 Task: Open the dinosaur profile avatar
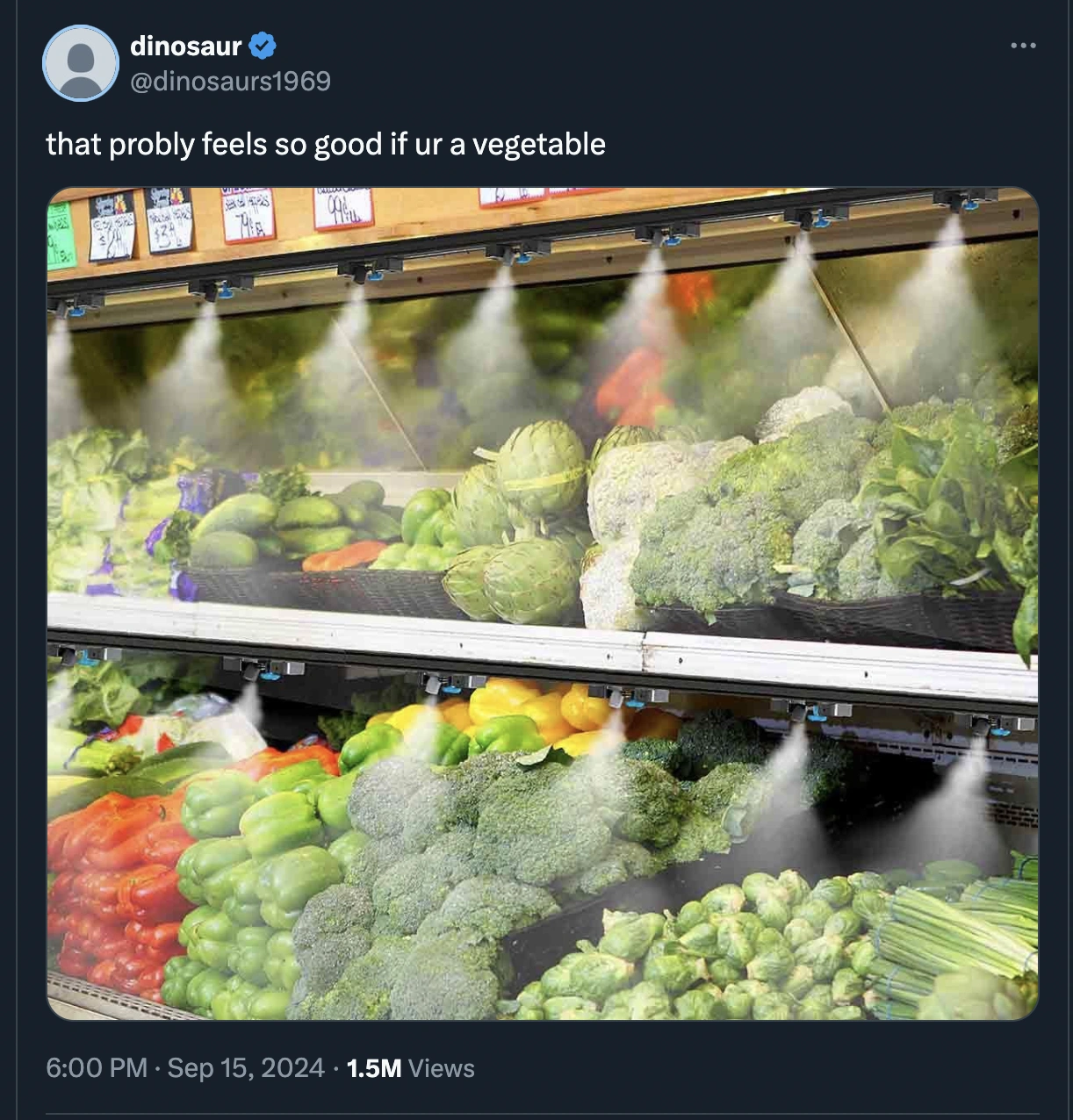tap(81, 63)
